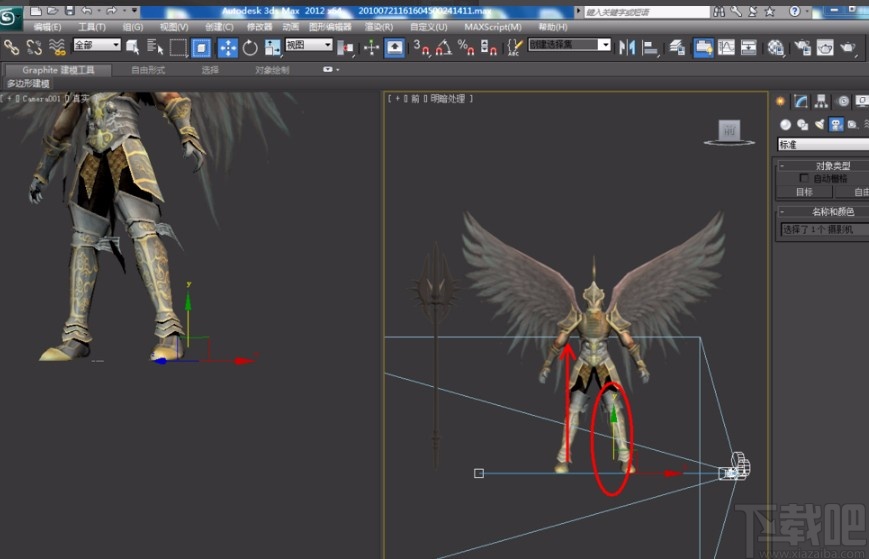
Task: Expand the Help question mark dropdown arrow
Action: point(807,11)
